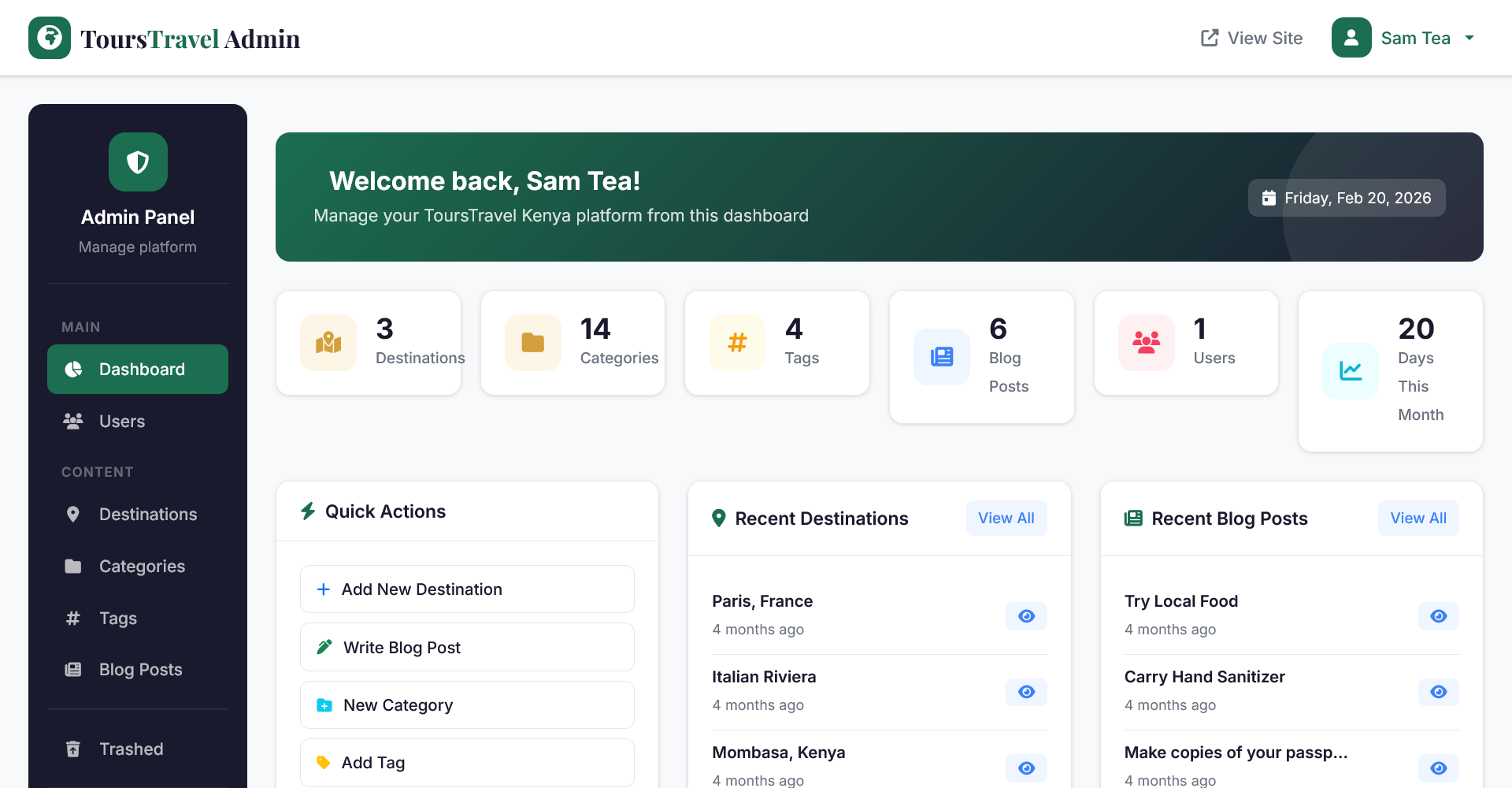Click the Paris, France destination title
Viewport: 1512px width, 788px height.
point(762,601)
